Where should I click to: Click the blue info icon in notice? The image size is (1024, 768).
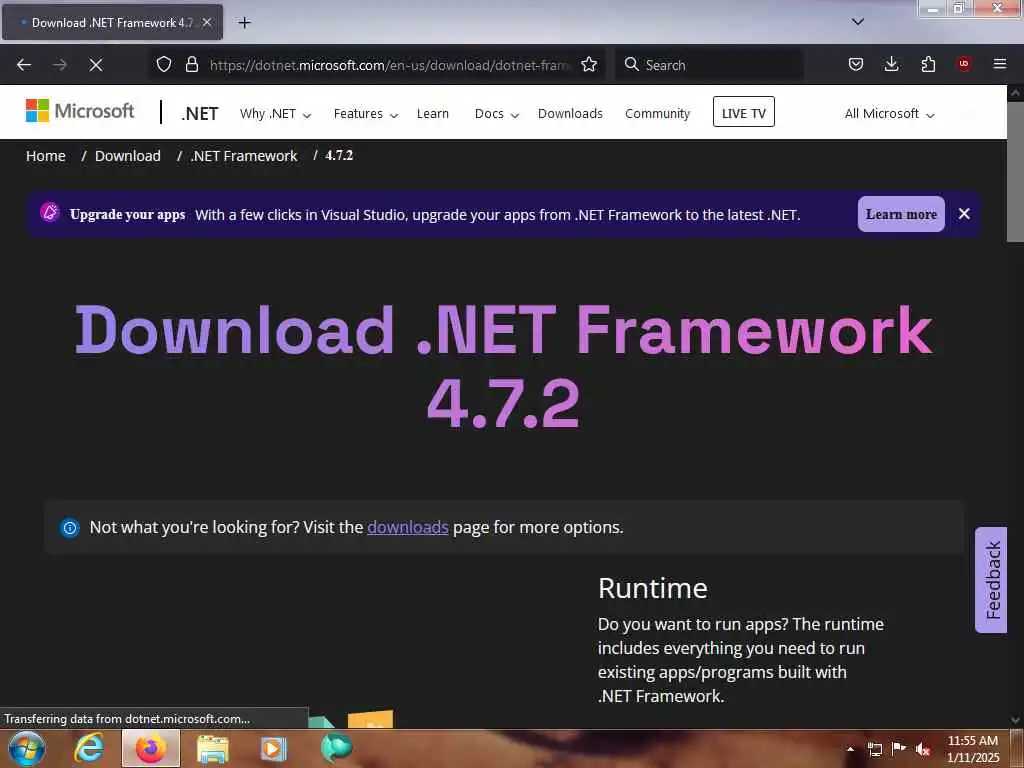(70, 528)
